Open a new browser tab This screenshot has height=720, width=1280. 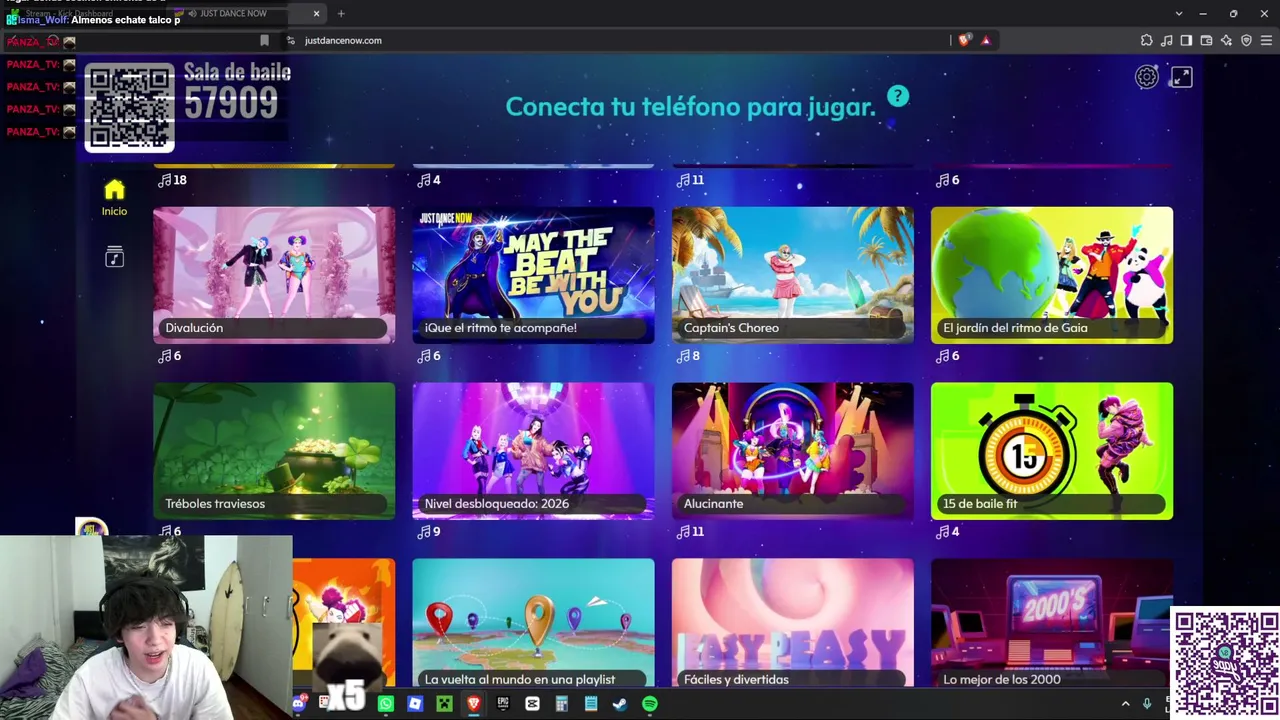pyautogui.click(x=341, y=13)
